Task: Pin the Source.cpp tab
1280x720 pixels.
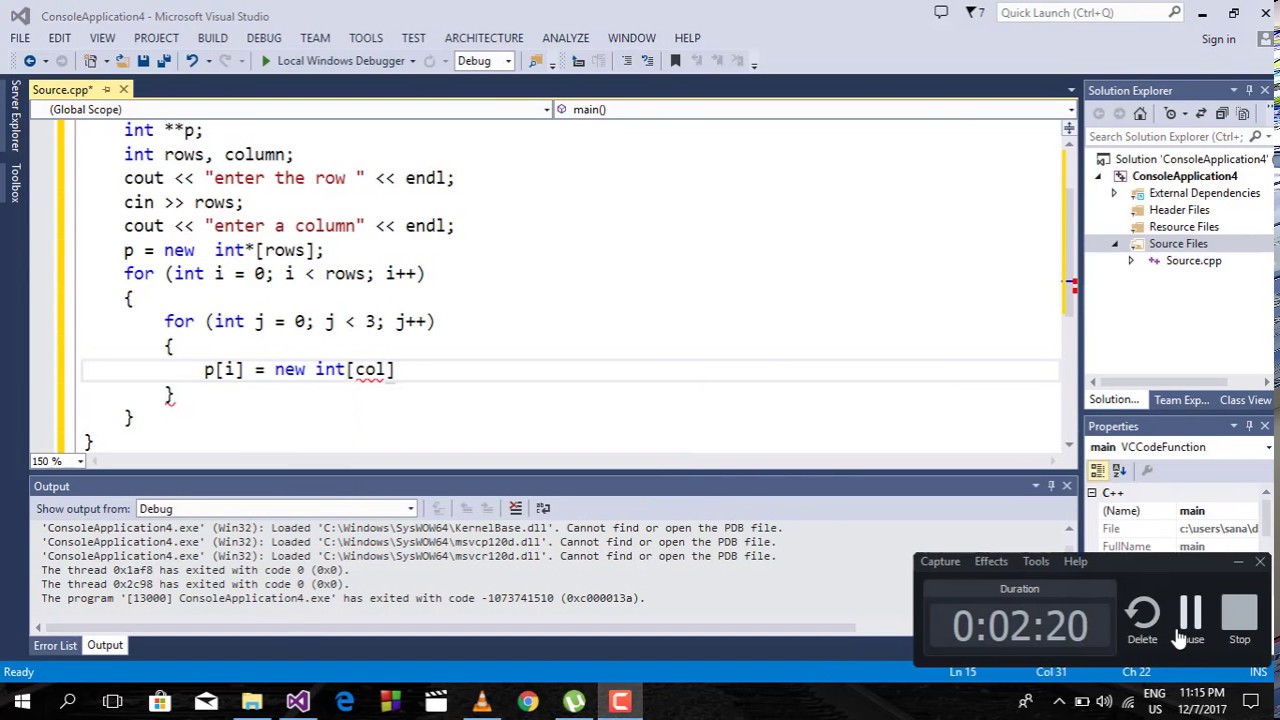Action: tap(107, 90)
